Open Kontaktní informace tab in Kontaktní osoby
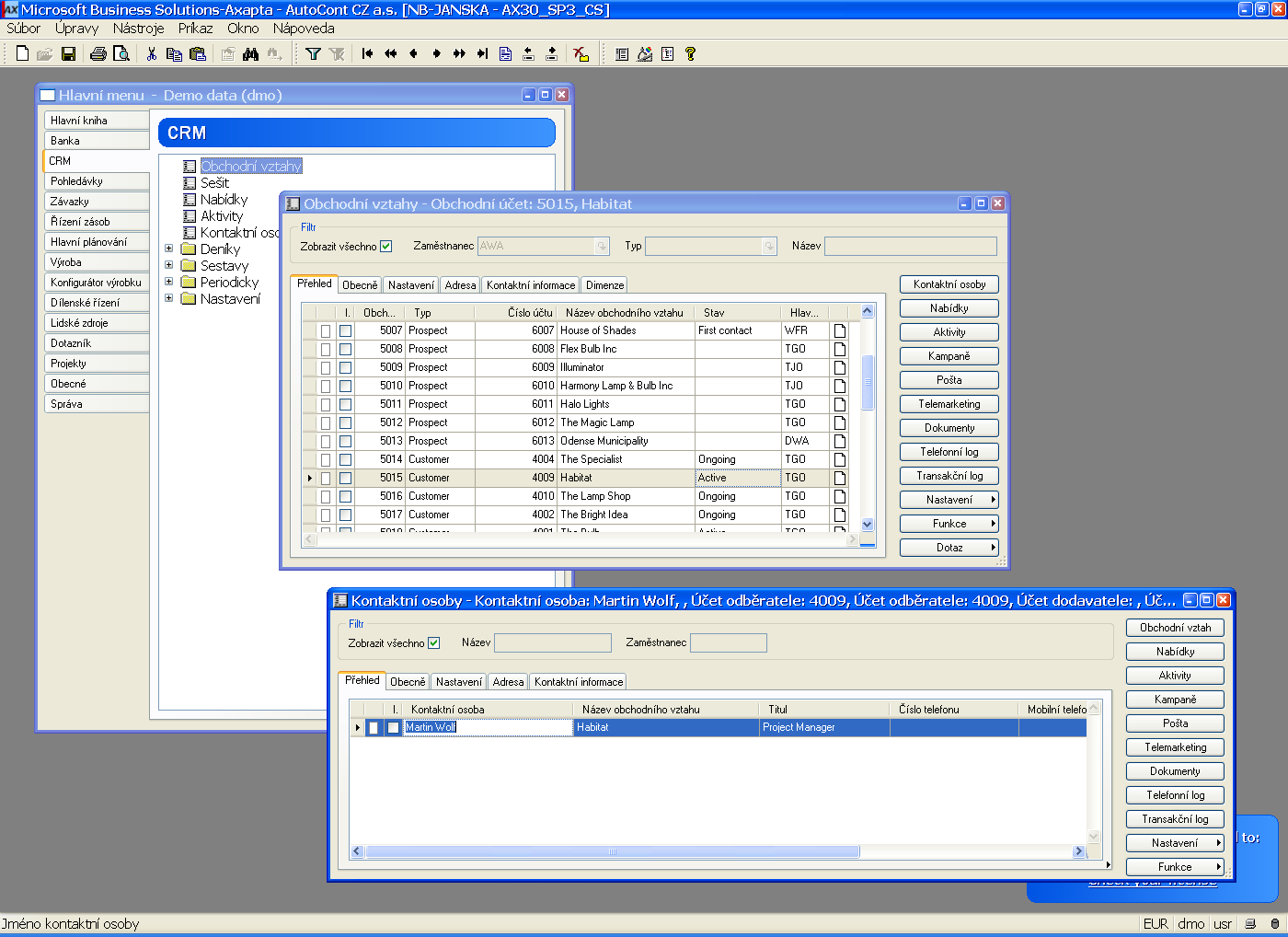The height and width of the screenshot is (937, 1288). pyautogui.click(x=579, y=682)
